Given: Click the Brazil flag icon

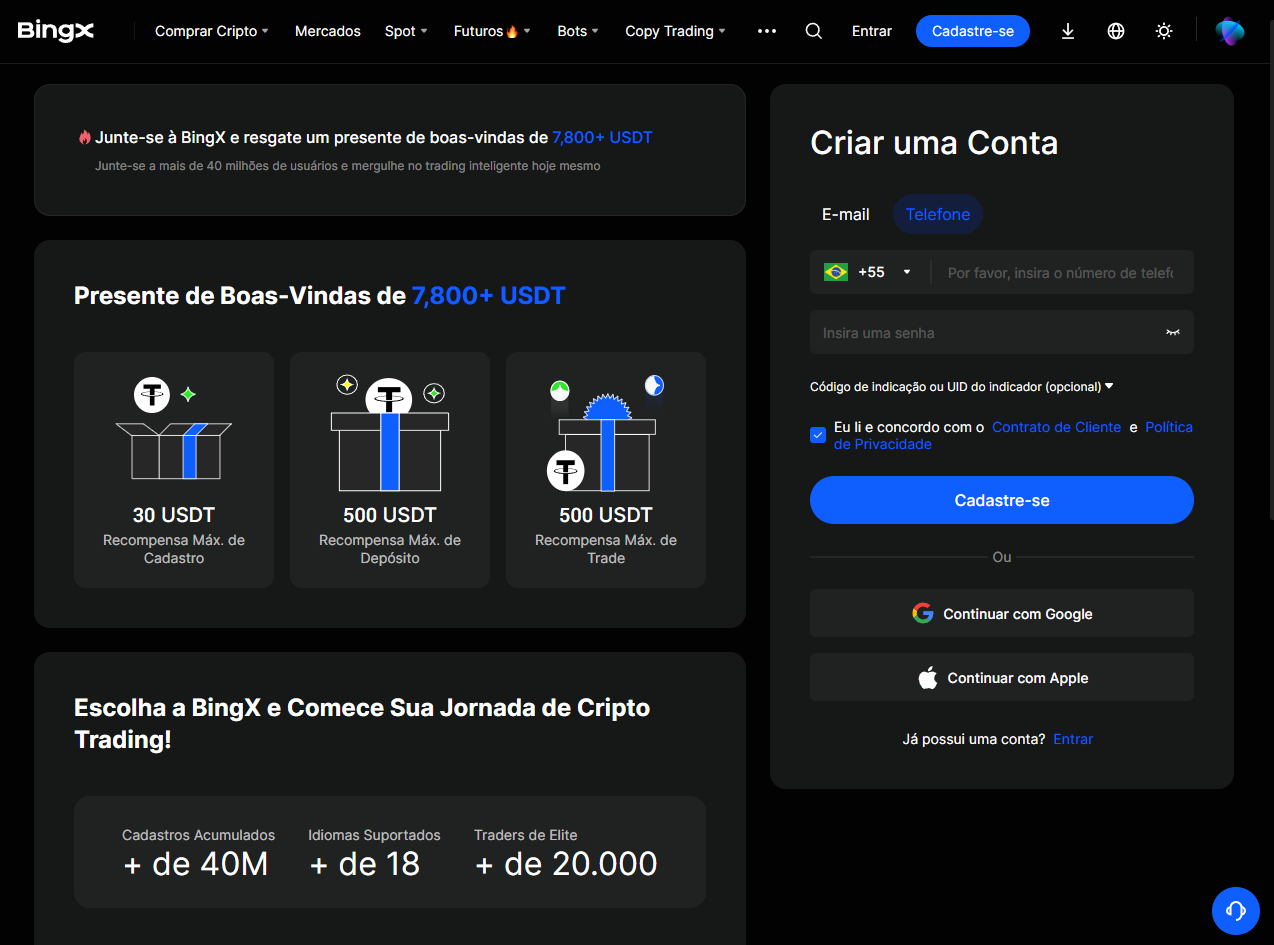Looking at the screenshot, I should pos(835,272).
